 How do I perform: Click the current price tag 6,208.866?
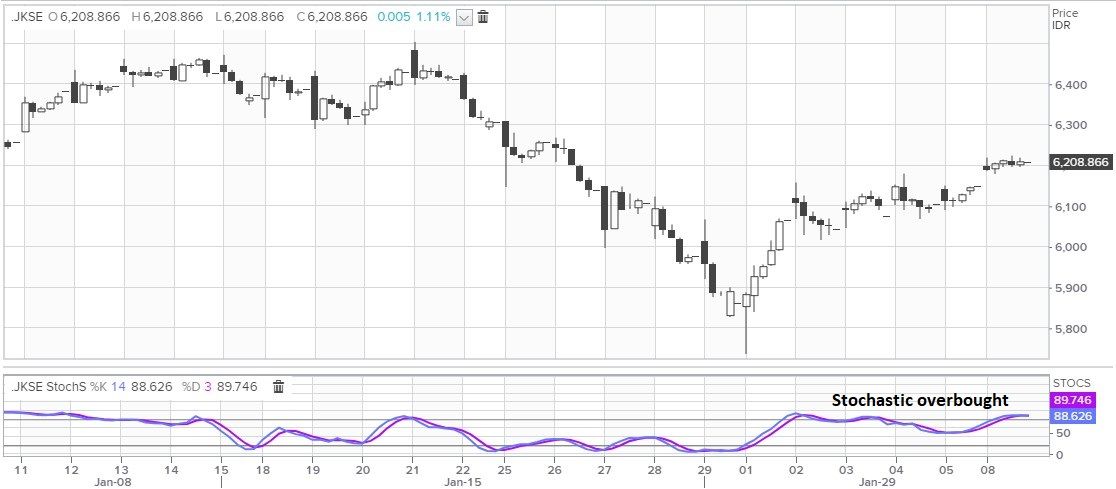(x=1080, y=162)
